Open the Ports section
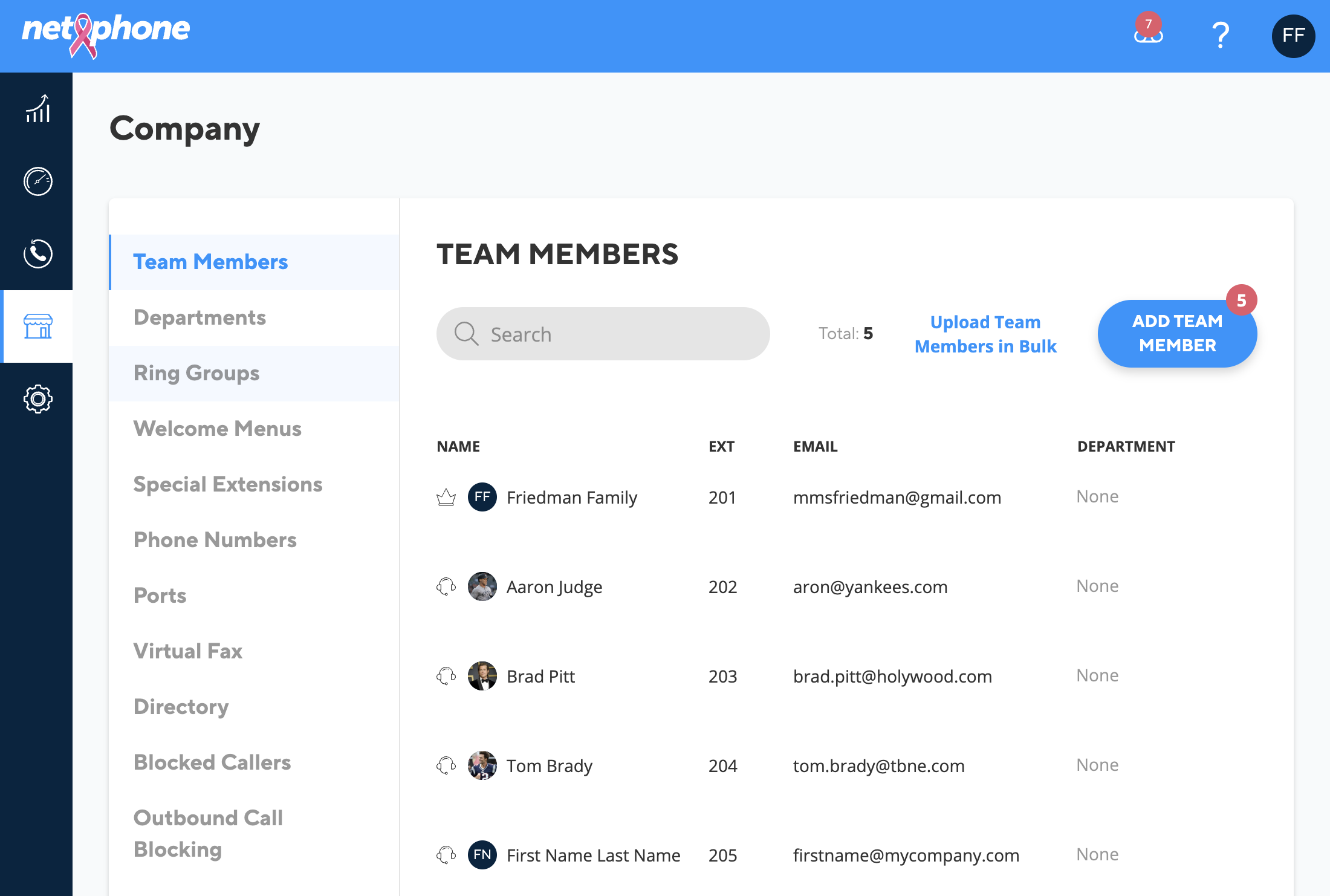Viewport: 1330px width, 896px height. click(x=254, y=596)
